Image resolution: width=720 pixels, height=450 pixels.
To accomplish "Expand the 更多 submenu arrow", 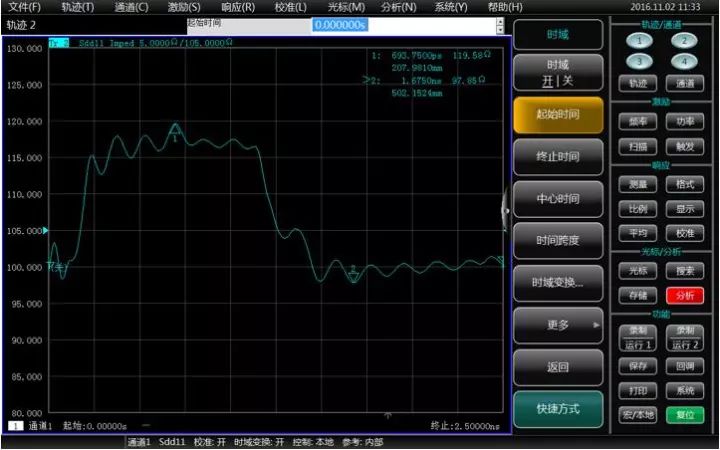I will [x=596, y=325].
